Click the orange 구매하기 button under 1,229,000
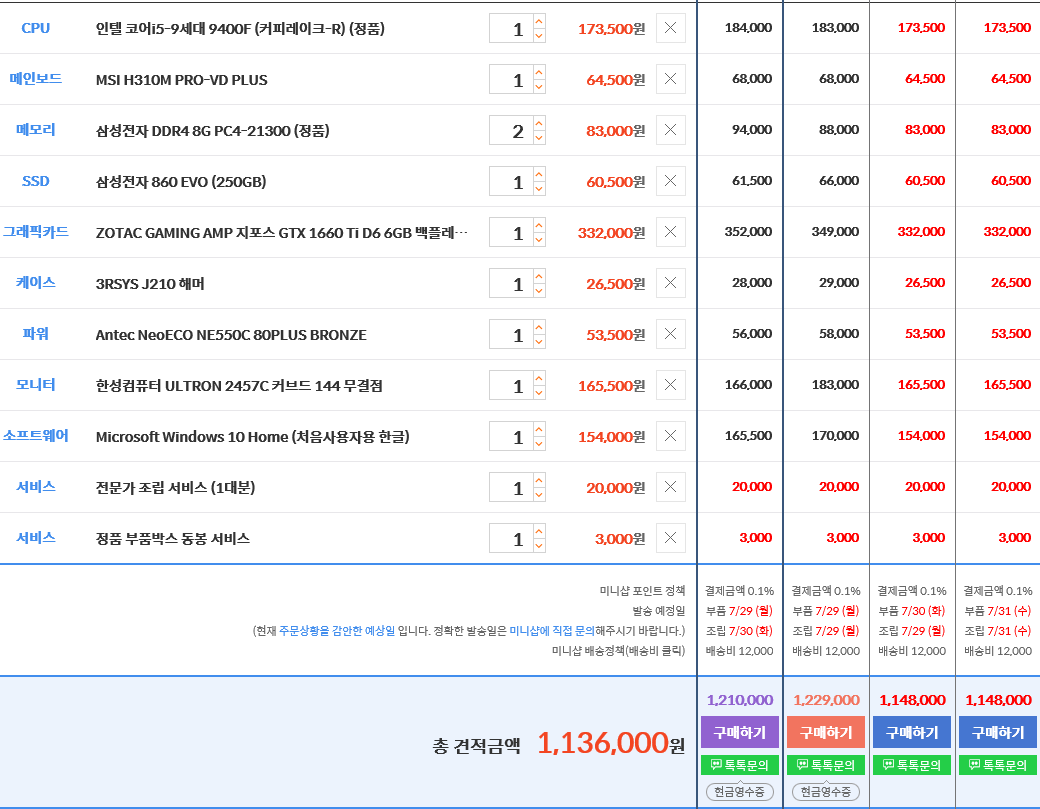 coord(826,732)
